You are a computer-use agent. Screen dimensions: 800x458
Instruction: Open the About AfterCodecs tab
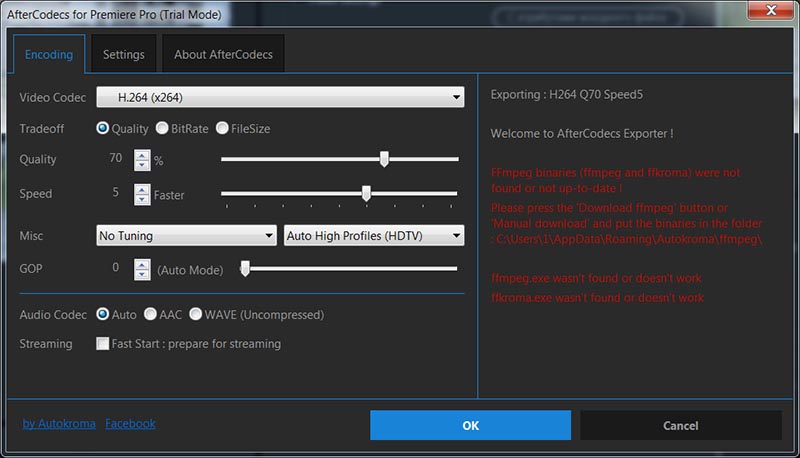click(x=223, y=54)
